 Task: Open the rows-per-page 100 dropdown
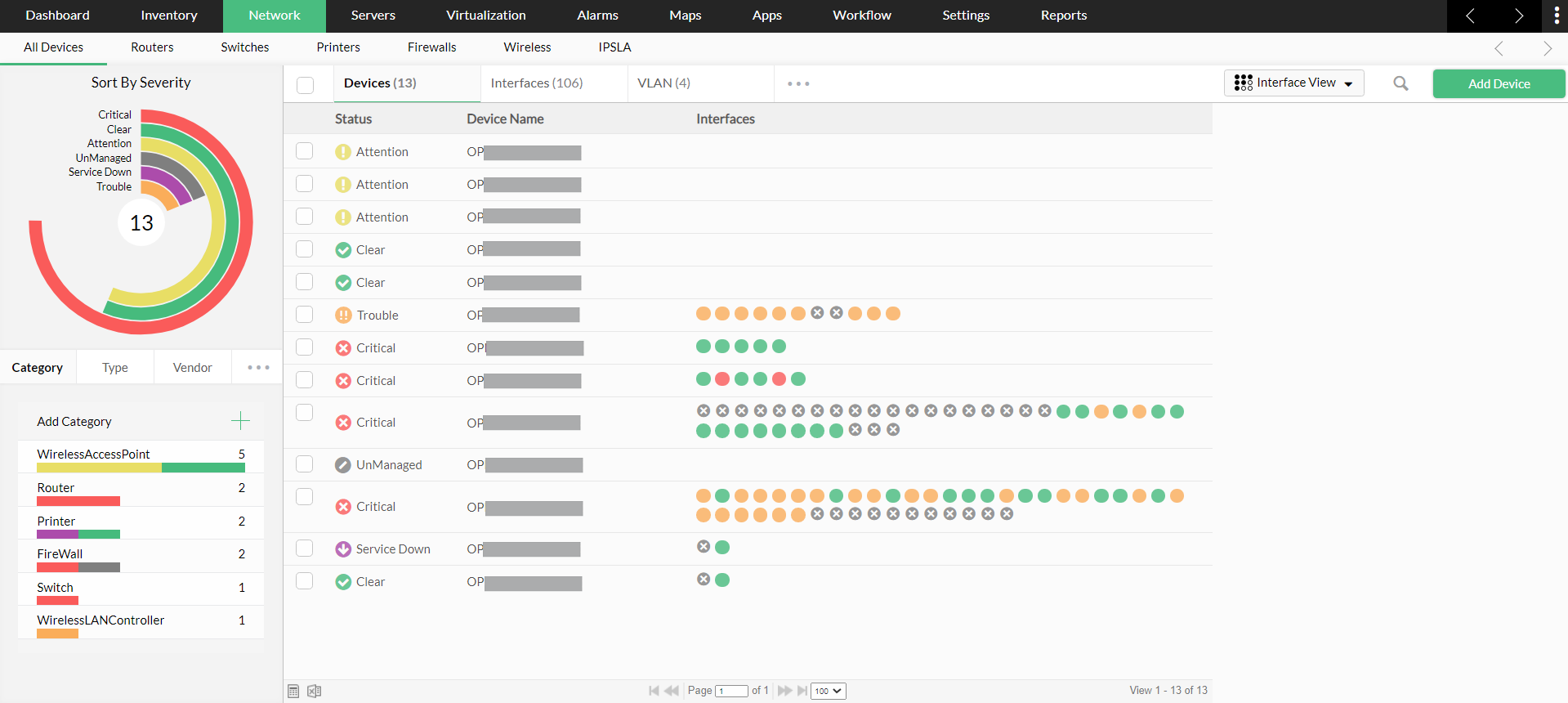coord(828,691)
